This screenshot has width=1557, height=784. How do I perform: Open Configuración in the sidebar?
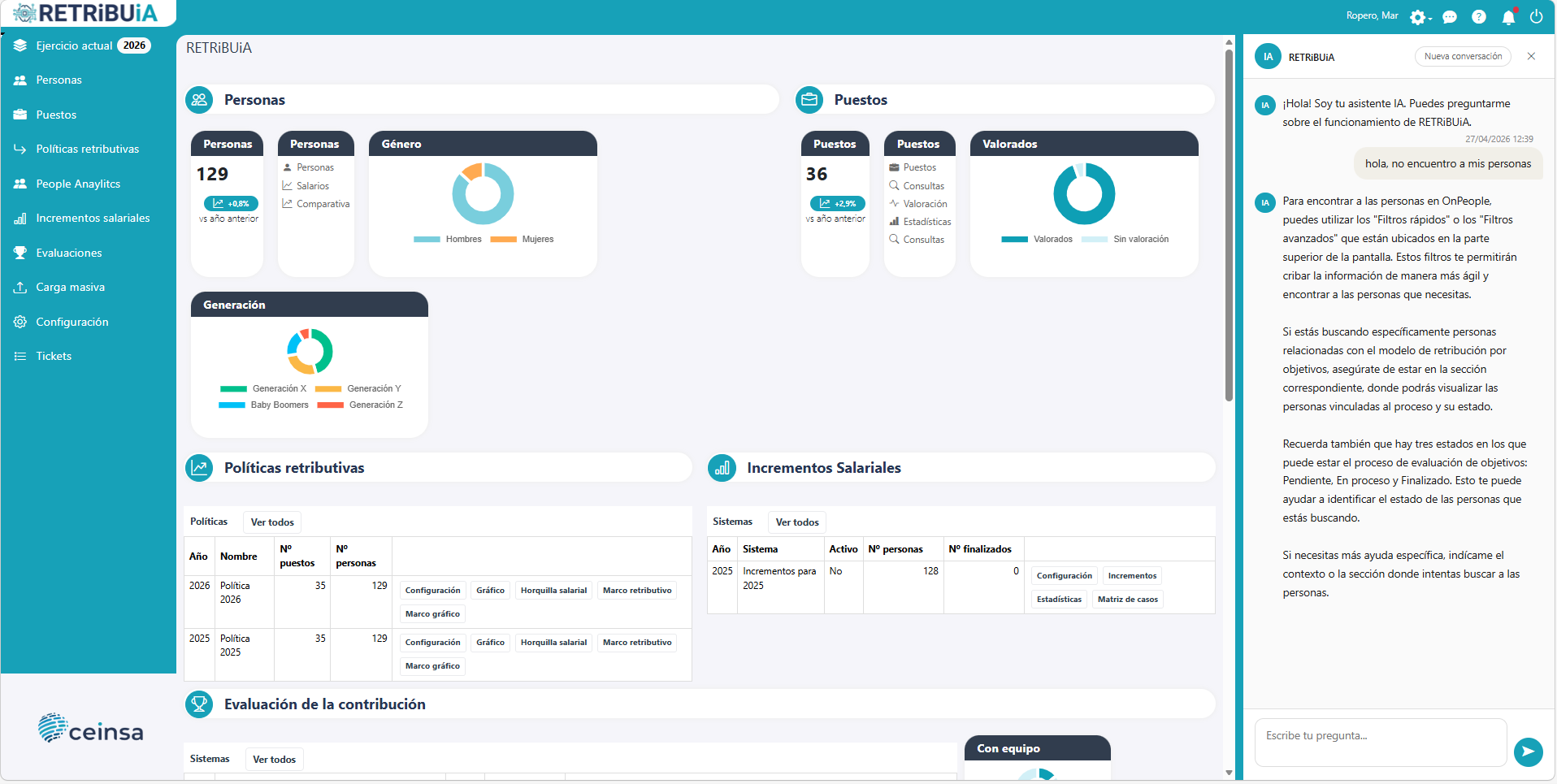pos(72,322)
